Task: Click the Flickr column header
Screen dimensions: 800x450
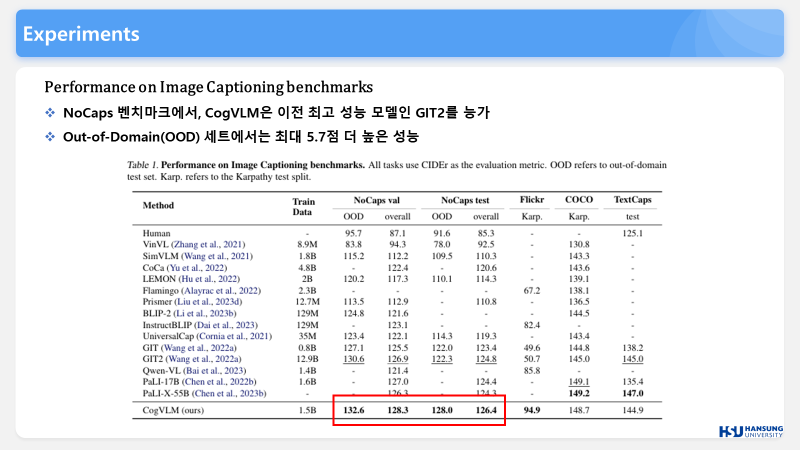Action: (x=532, y=200)
